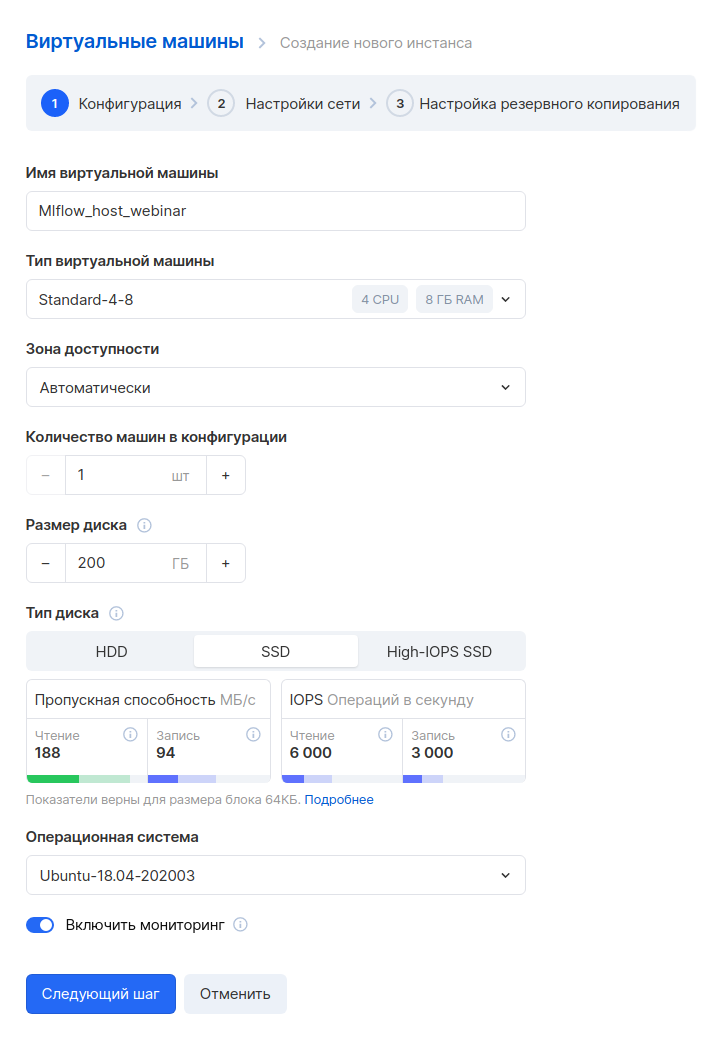Click info icon for IOPS Чтение 6 000

[385, 734]
